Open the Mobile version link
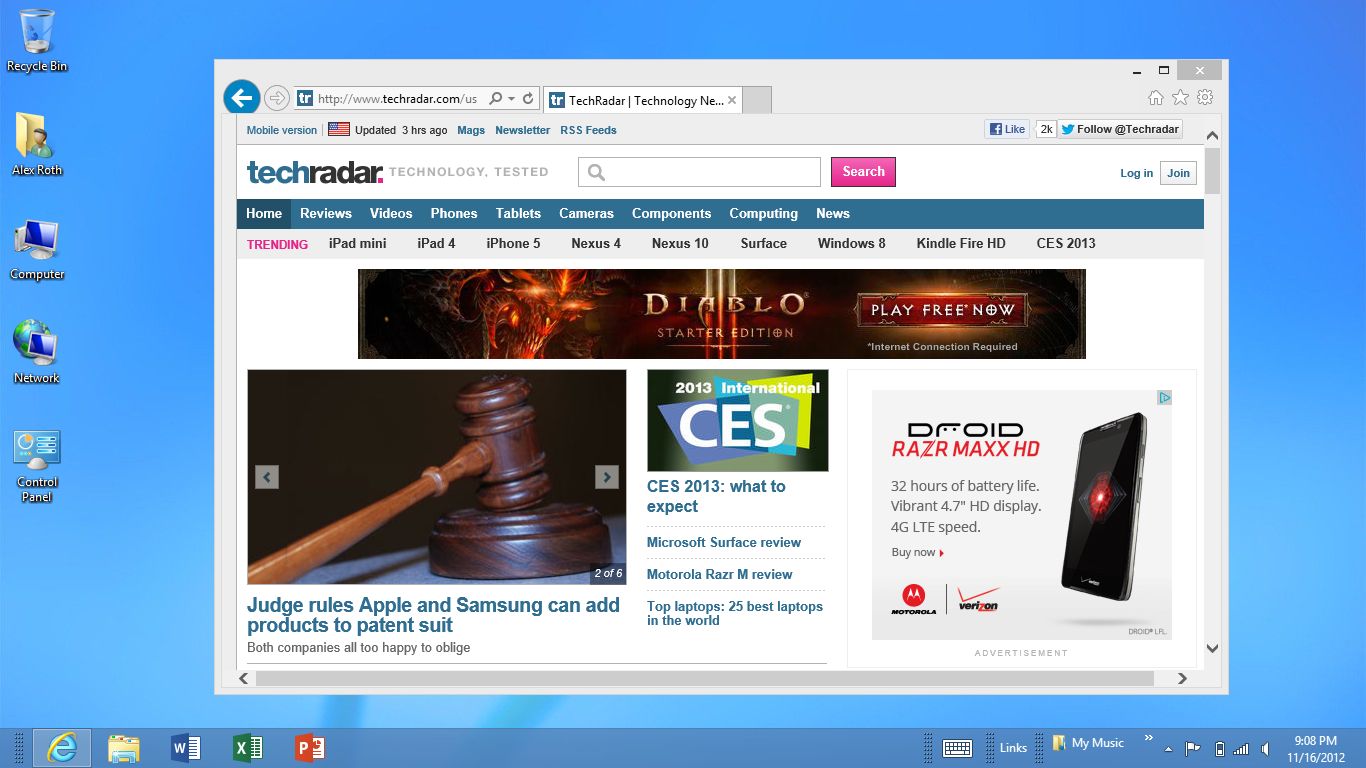This screenshot has height=768, width=1366. (282, 130)
